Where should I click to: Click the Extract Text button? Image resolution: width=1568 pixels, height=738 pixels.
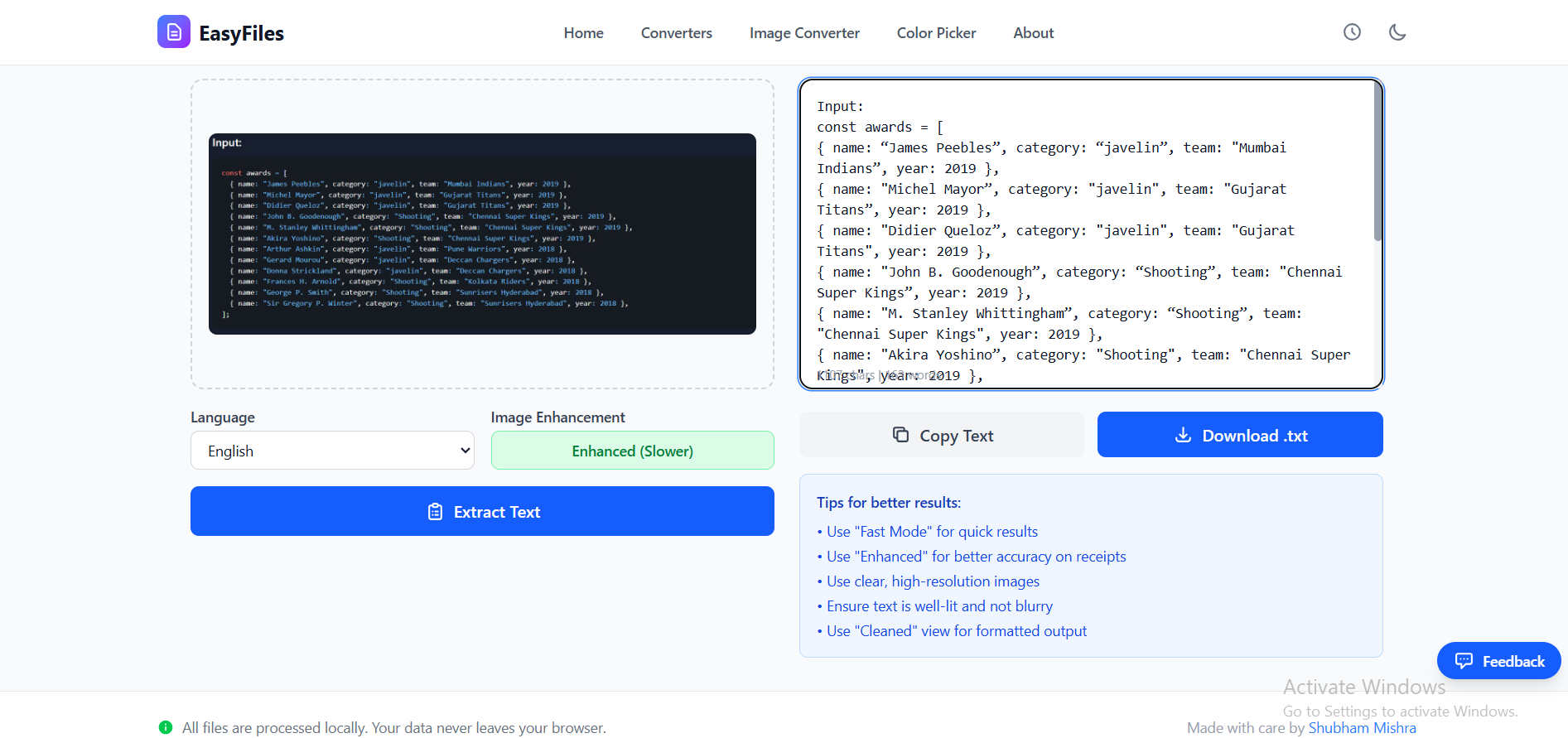[482, 511]
